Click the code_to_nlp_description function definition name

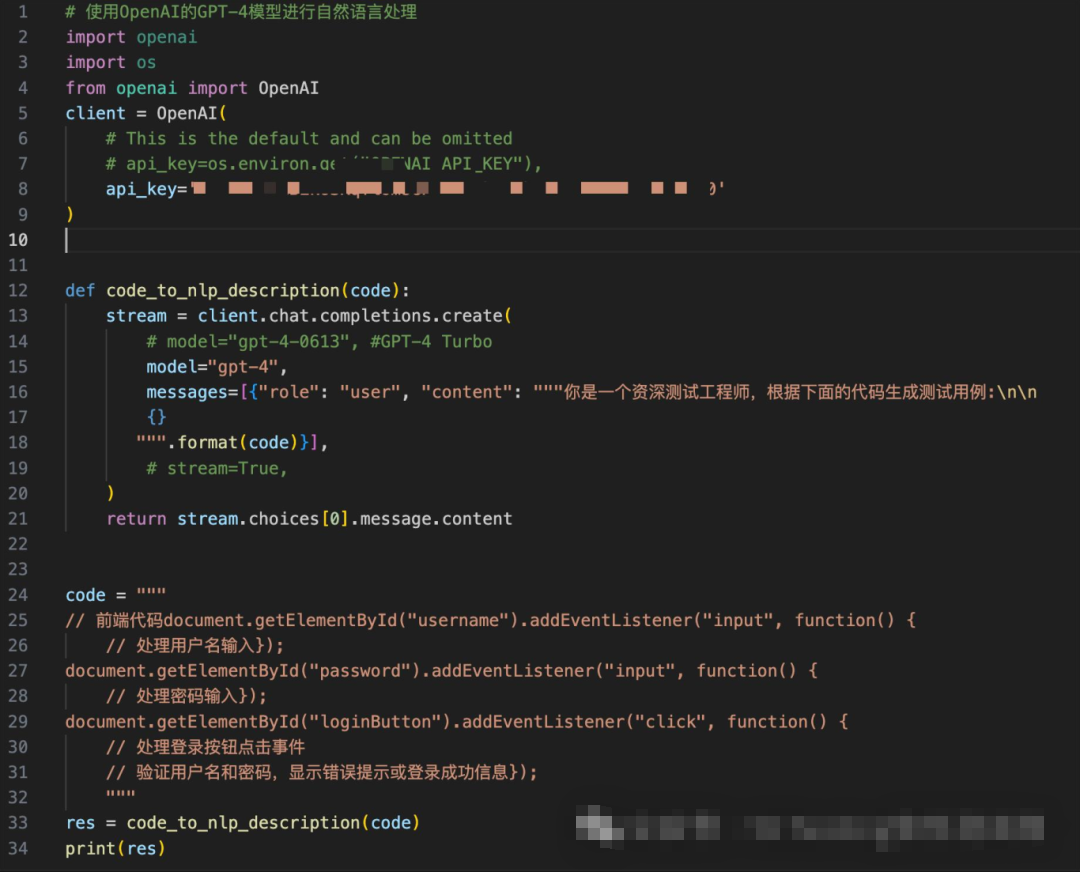coord(222,290)
